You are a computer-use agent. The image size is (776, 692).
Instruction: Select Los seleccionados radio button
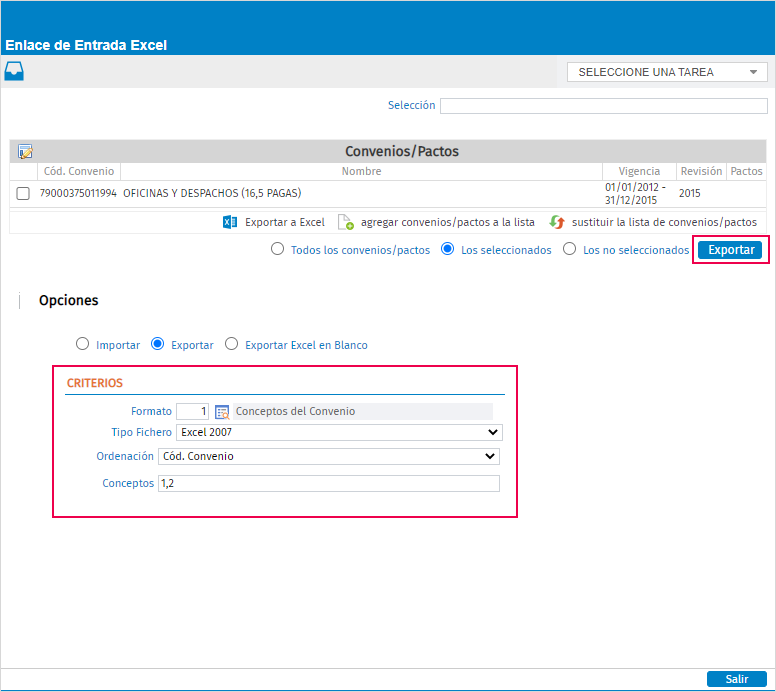(447, 249)
